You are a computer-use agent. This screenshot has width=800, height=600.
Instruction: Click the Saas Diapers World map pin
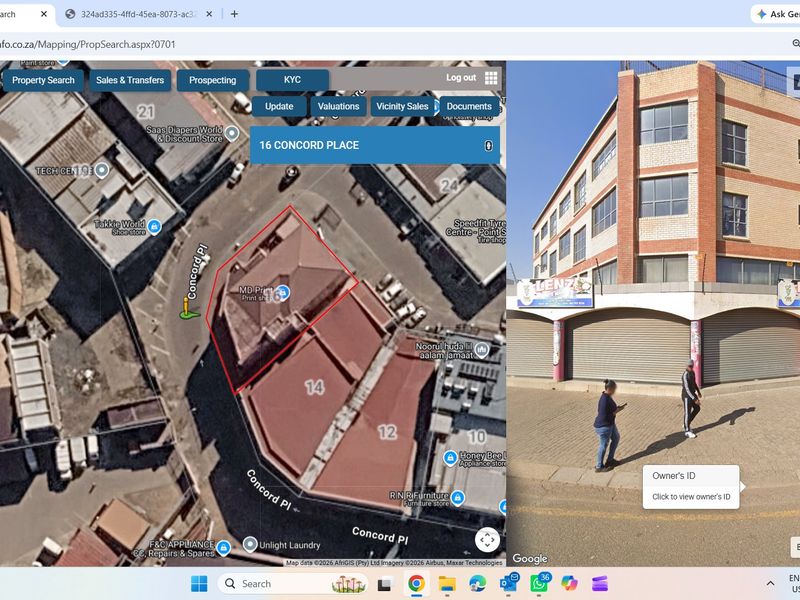coord(232,134)
